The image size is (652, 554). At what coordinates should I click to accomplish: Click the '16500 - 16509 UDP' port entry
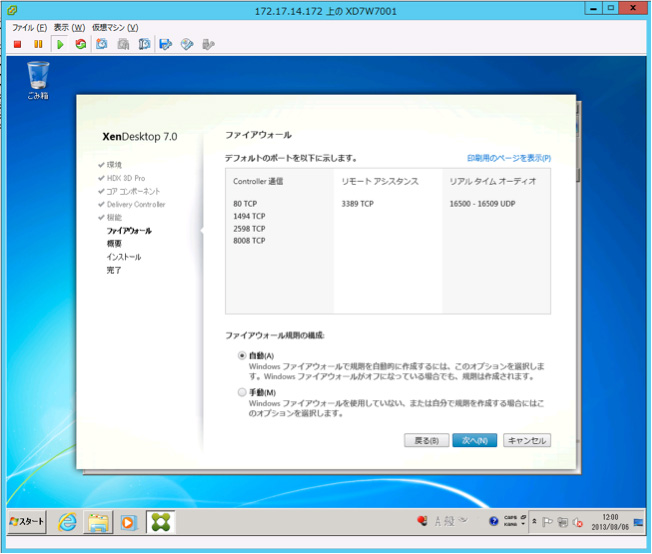(x=482, y=204)
